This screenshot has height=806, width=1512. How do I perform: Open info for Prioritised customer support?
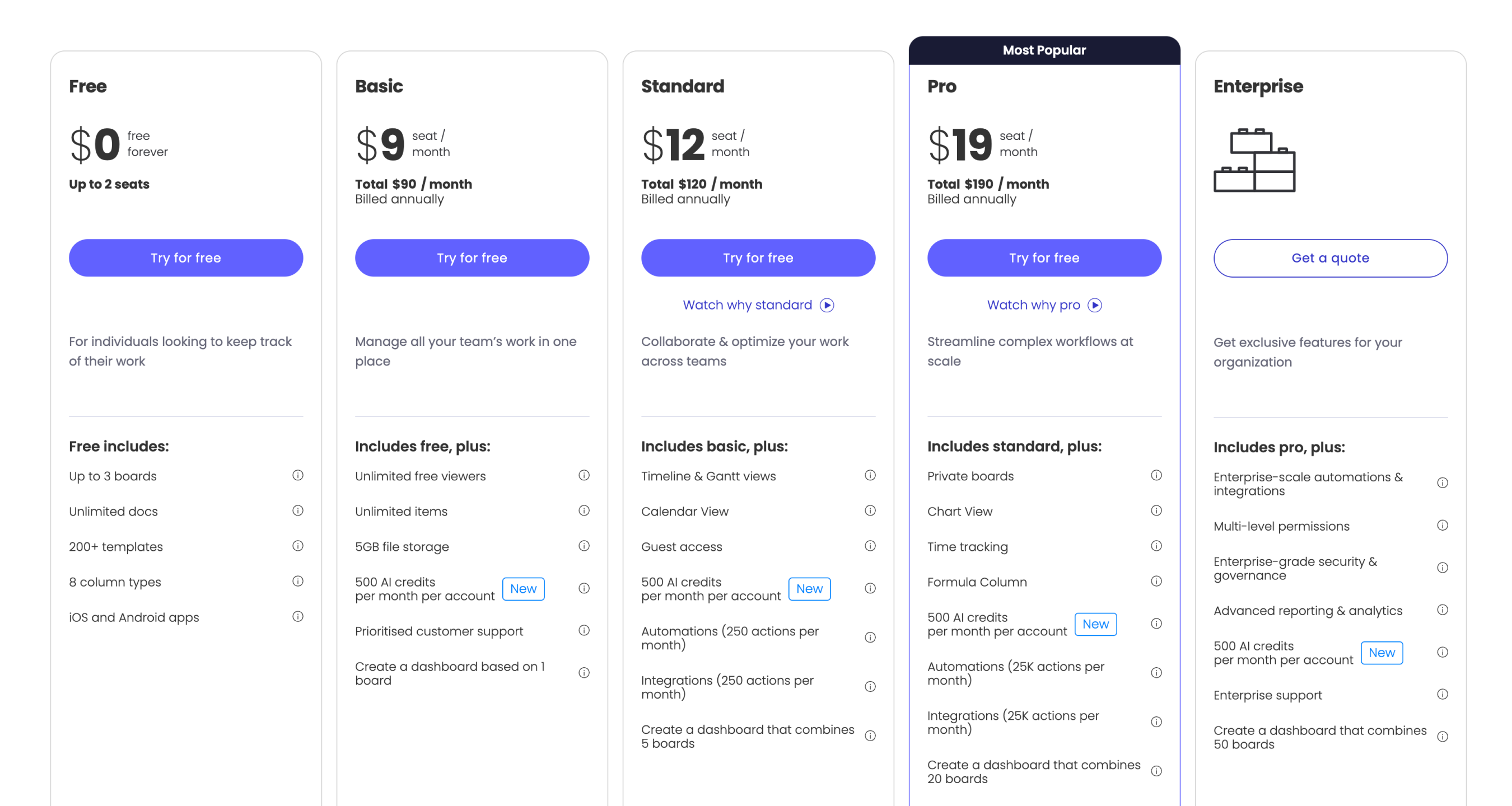coord(584,631)
